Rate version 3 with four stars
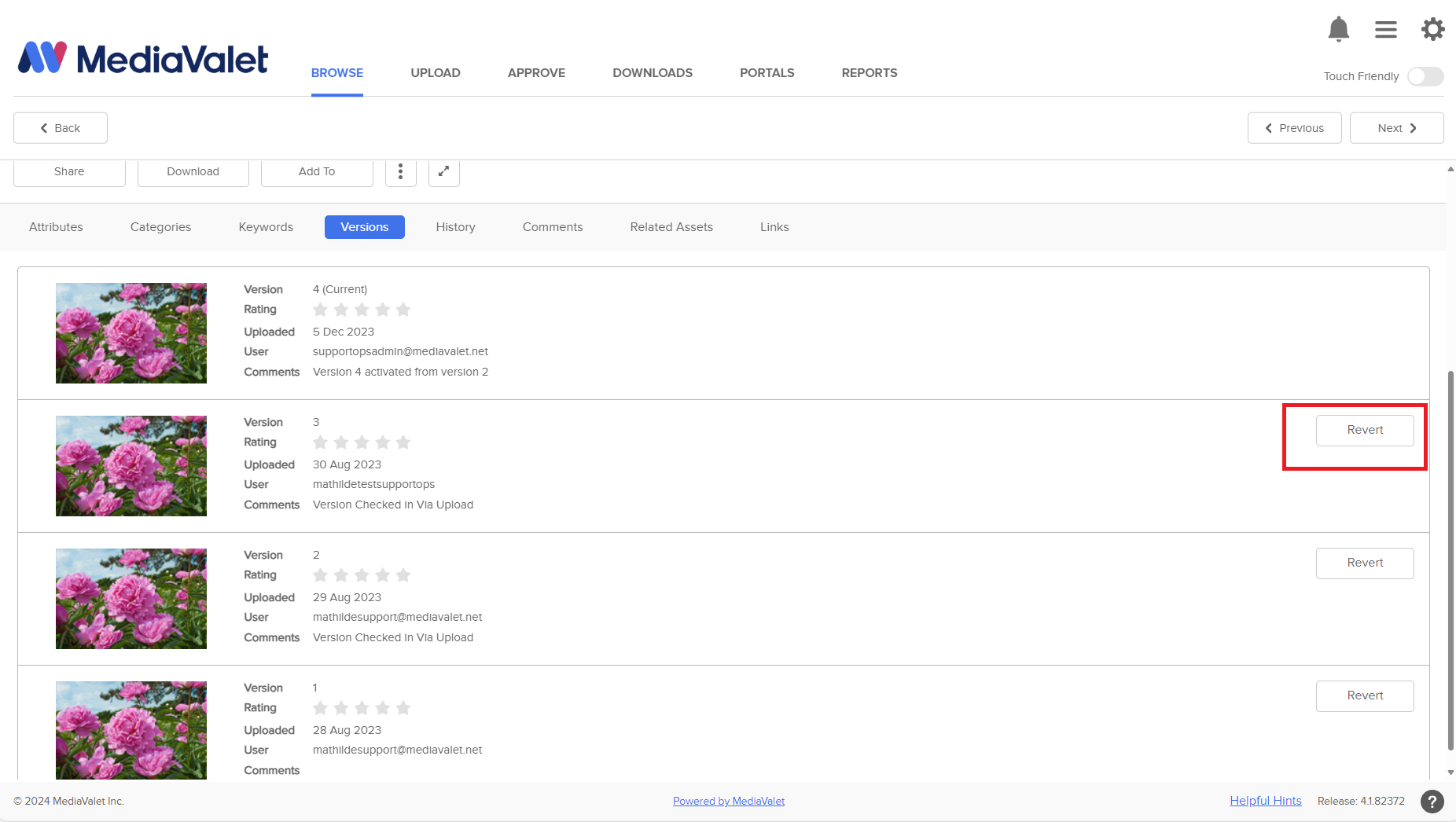The image size is (1456, 822). click(383, 442)
